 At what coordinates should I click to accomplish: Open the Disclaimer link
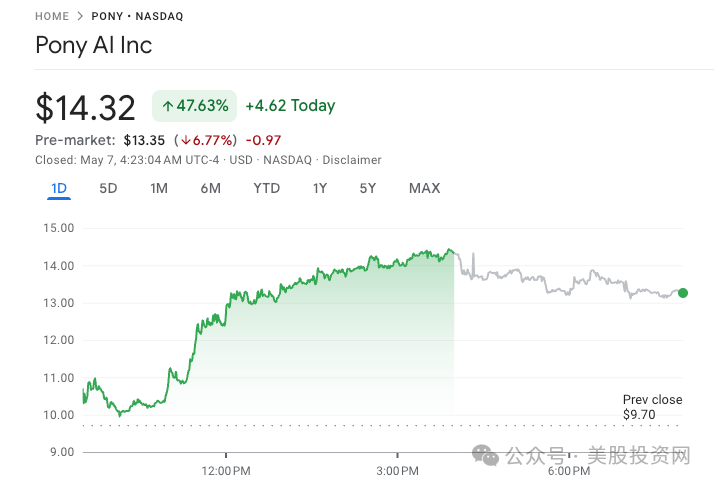tap(353, 160)
